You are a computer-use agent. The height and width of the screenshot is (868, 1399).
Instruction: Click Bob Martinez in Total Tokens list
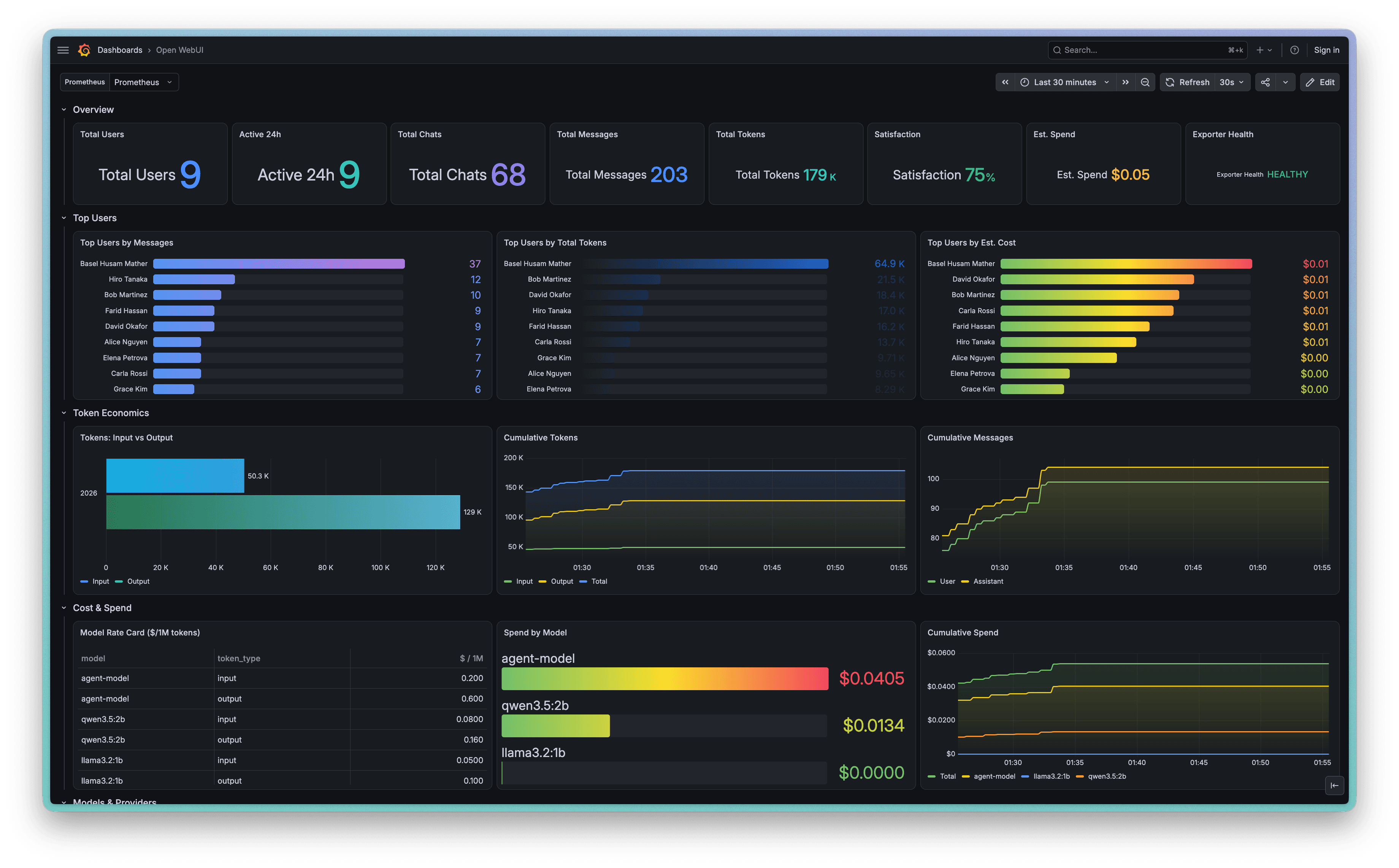point(549,280)
